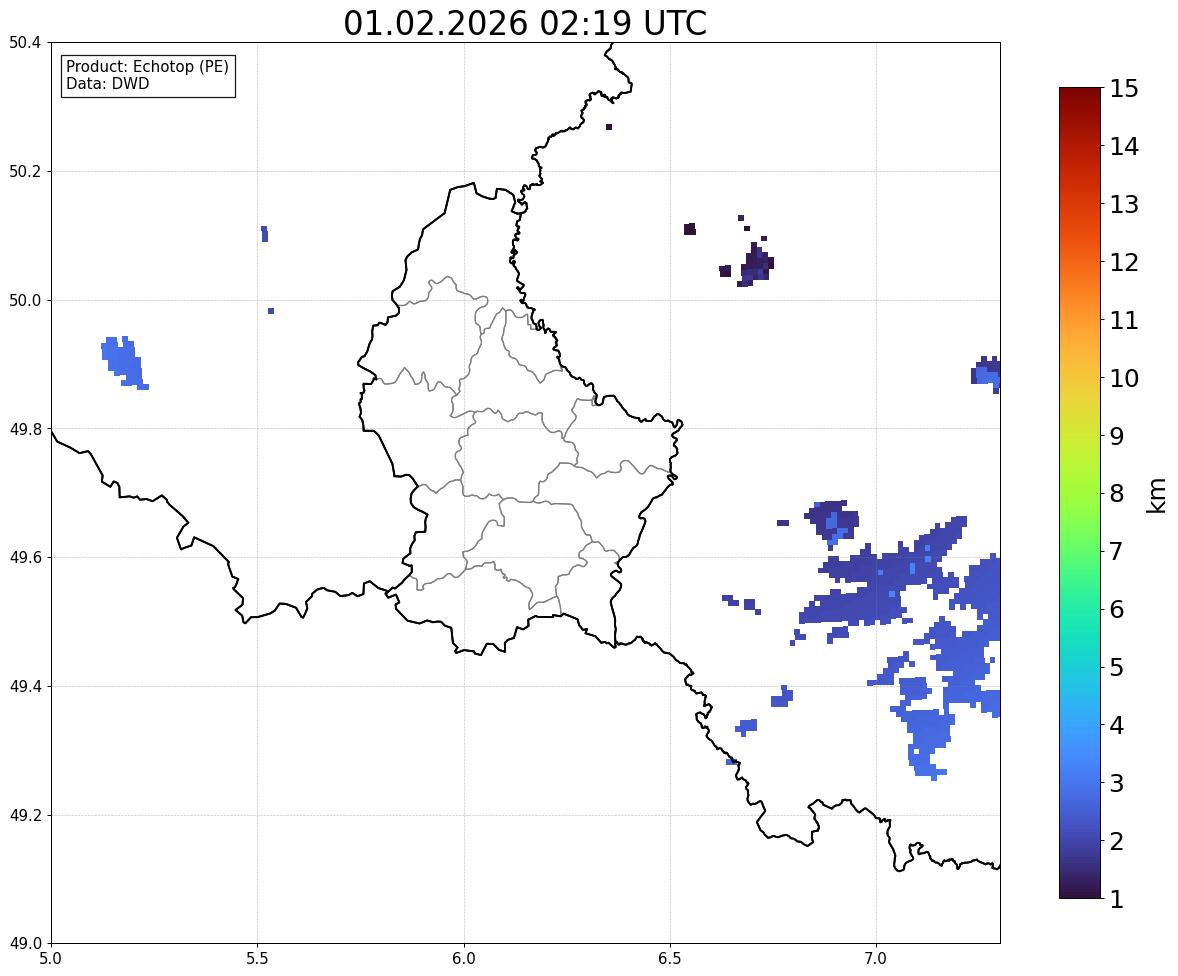Click longitude axis label 6.5

pyautogui.click(x=670, y=959)
